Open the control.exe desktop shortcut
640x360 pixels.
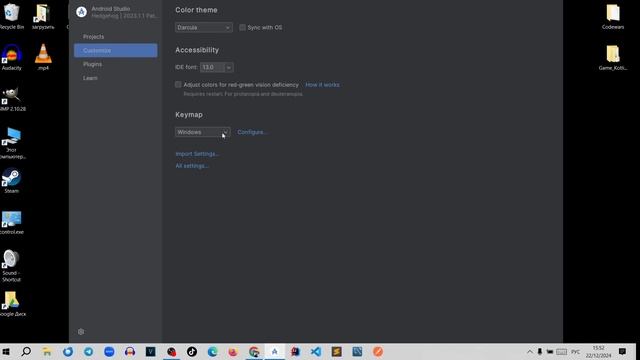11,222
